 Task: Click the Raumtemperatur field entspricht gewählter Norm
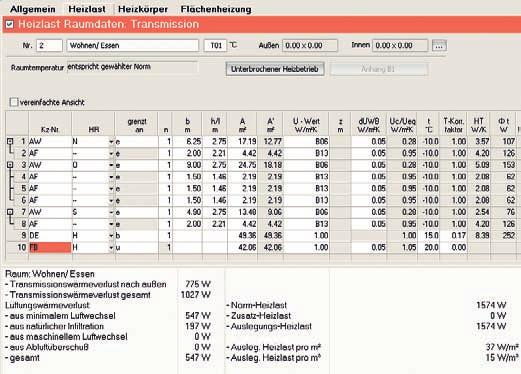tap(132, 67)
